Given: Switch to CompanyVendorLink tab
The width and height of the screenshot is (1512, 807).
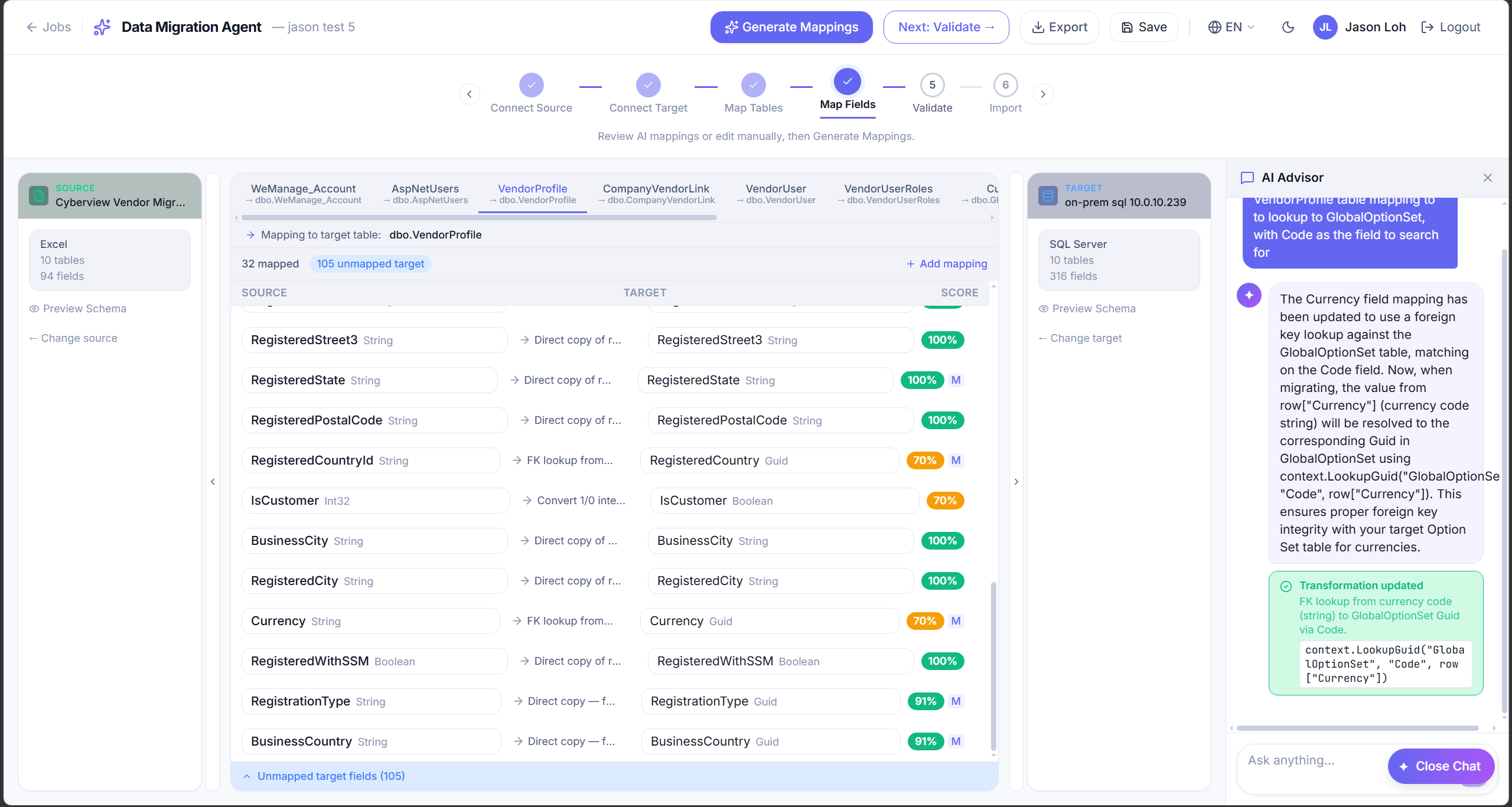Looking at the screenshot, I should (656, 194).
